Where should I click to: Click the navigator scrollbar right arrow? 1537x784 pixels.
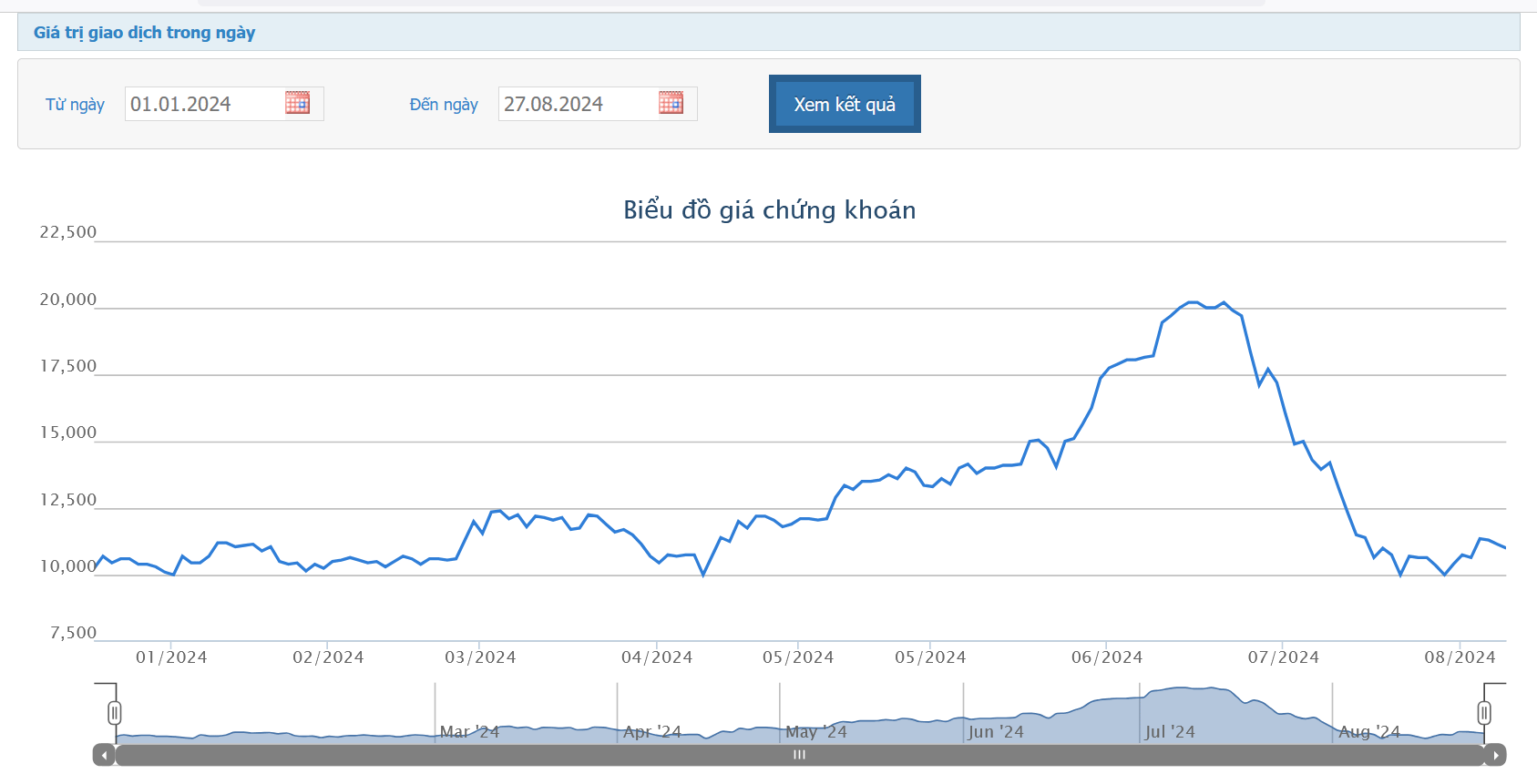pos(1495,755)
